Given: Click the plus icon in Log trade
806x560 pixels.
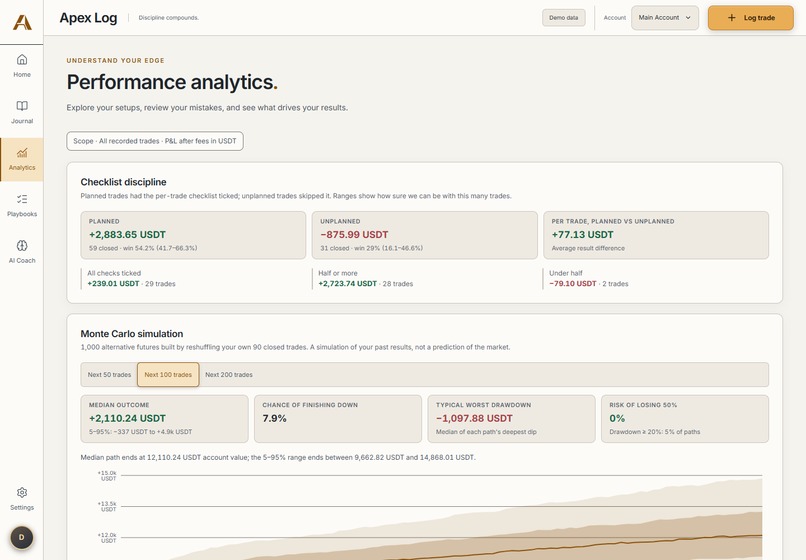Looking at the screenshot, I should point(731,17).
